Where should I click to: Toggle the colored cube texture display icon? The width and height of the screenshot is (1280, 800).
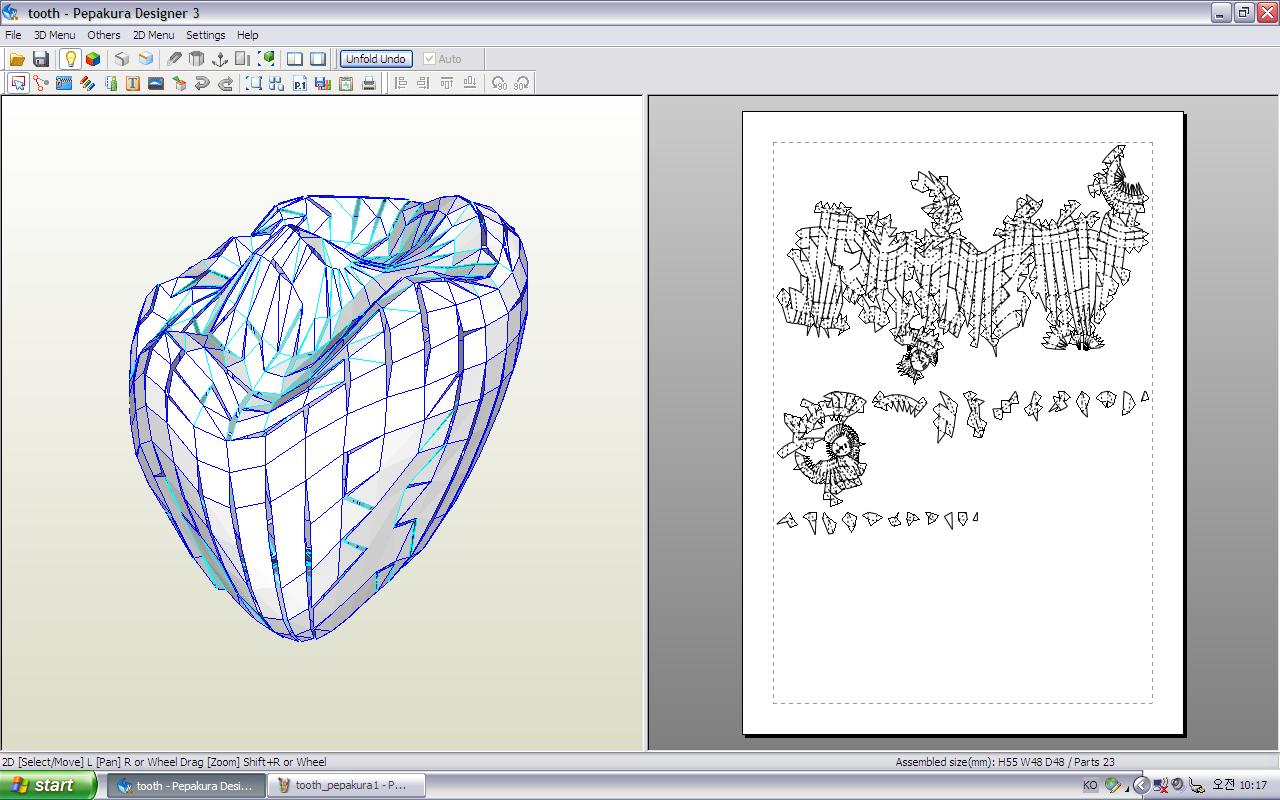click(x=93, y=59)
